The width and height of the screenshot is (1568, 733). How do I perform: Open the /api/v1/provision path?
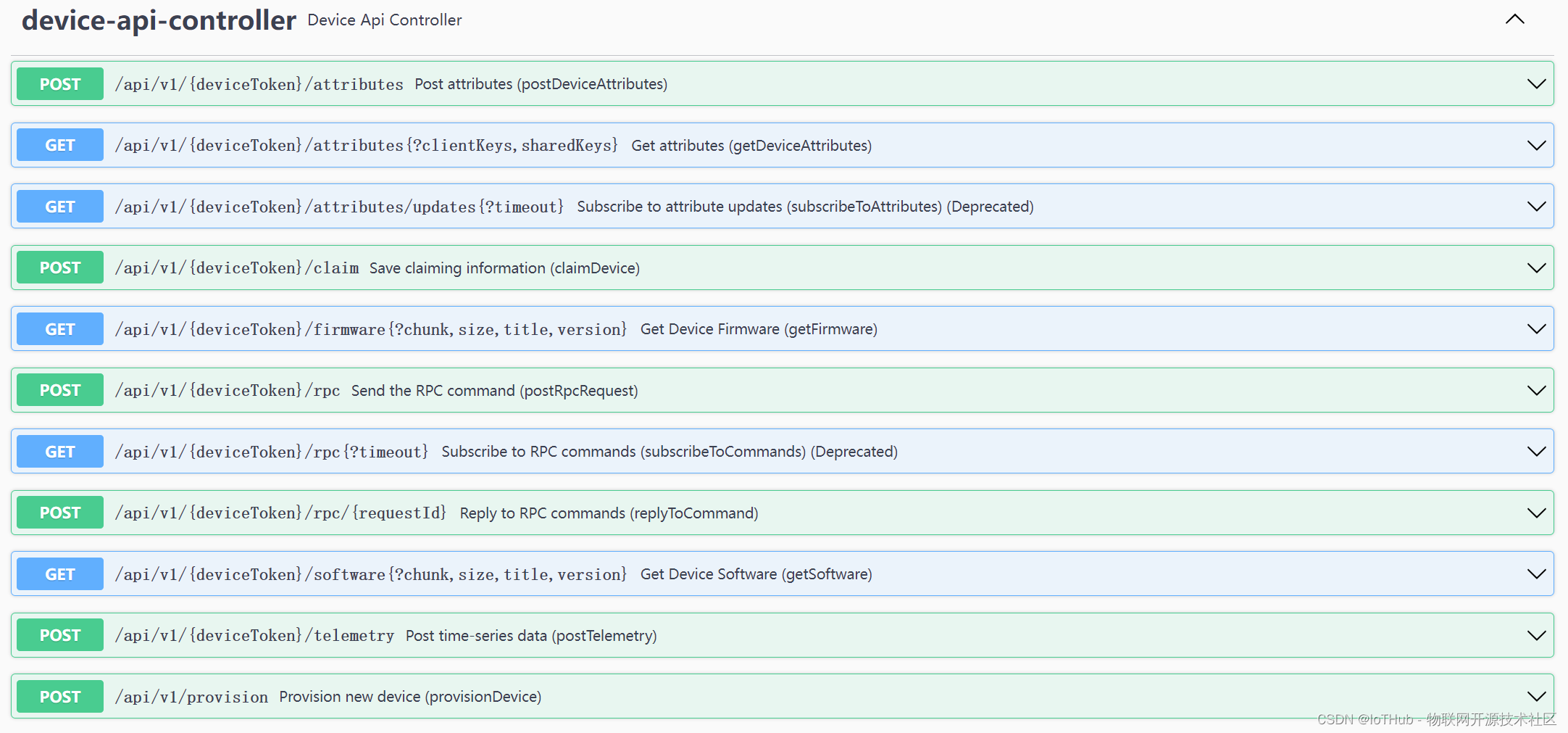pos(191,697)
